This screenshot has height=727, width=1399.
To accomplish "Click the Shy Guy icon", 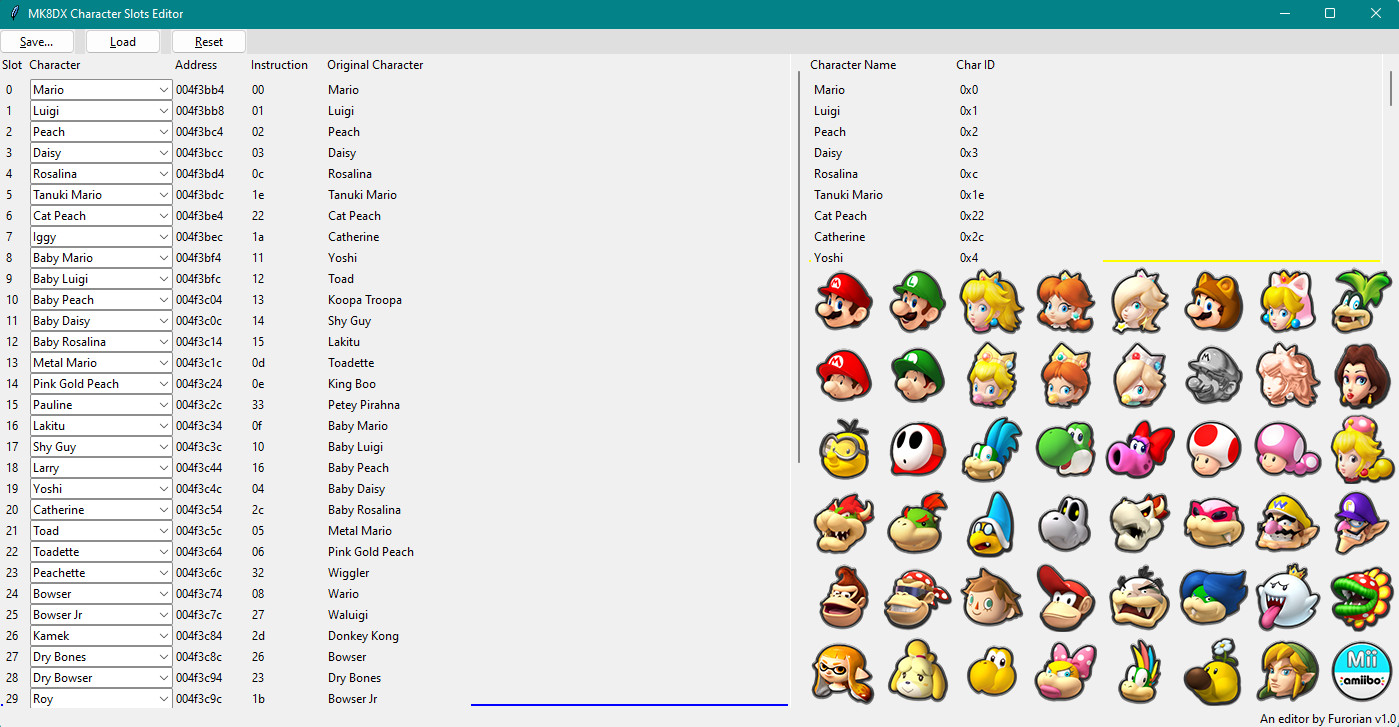I will tap(917, 448).
